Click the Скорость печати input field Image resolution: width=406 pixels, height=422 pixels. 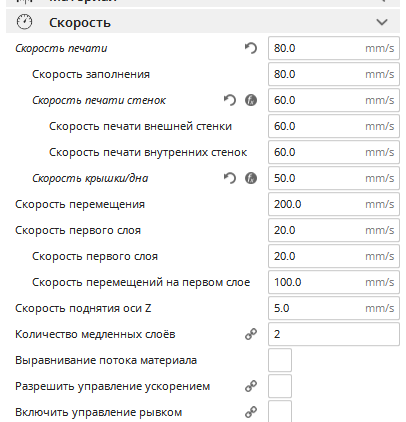[334, 48]
